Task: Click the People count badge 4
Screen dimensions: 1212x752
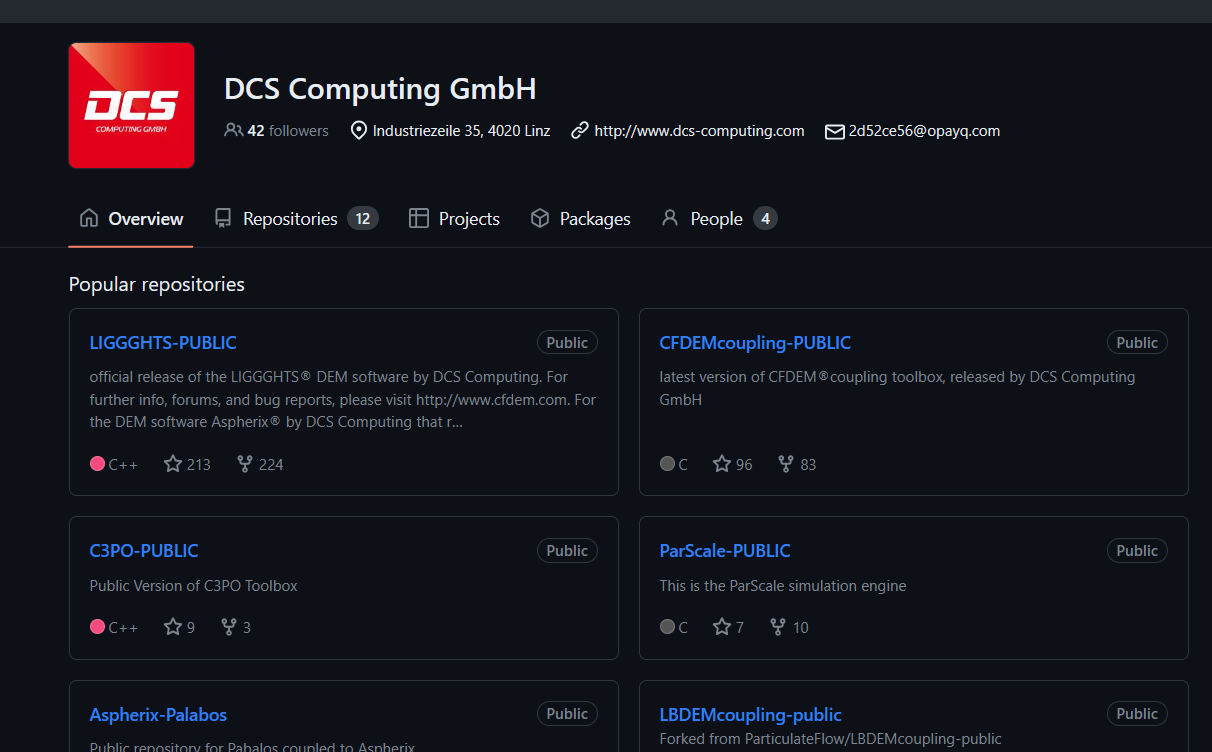Action: (x=765, y=219)
